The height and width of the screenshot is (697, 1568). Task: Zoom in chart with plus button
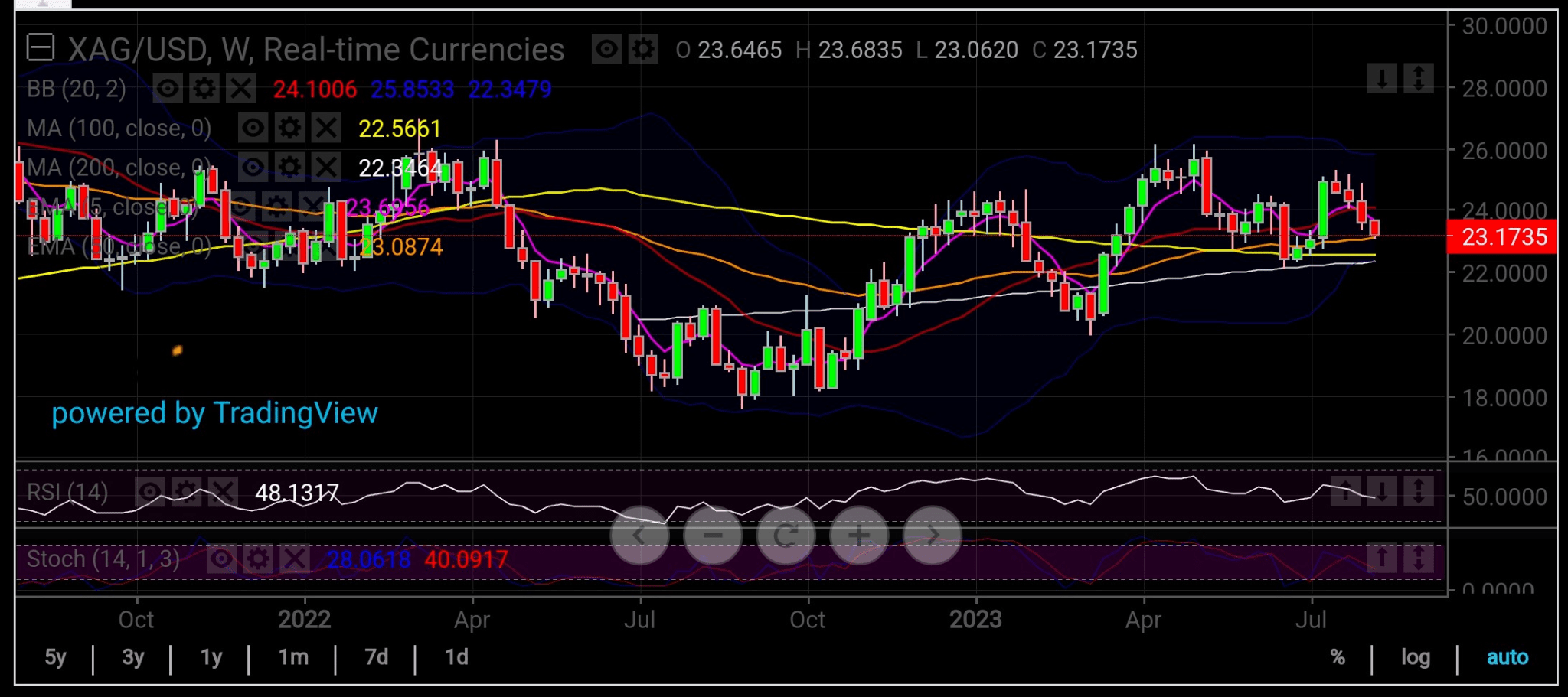(859, 536)
